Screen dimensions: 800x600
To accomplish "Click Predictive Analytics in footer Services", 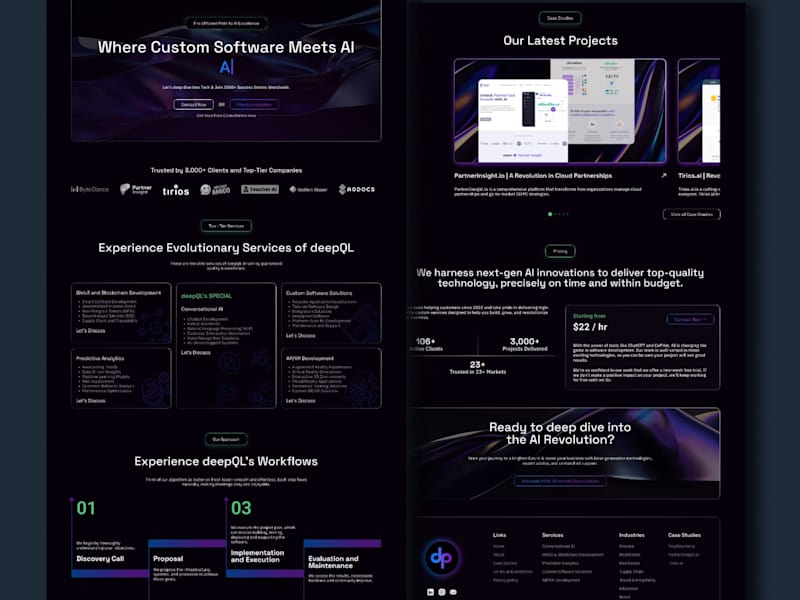I will tap(560, 563).
